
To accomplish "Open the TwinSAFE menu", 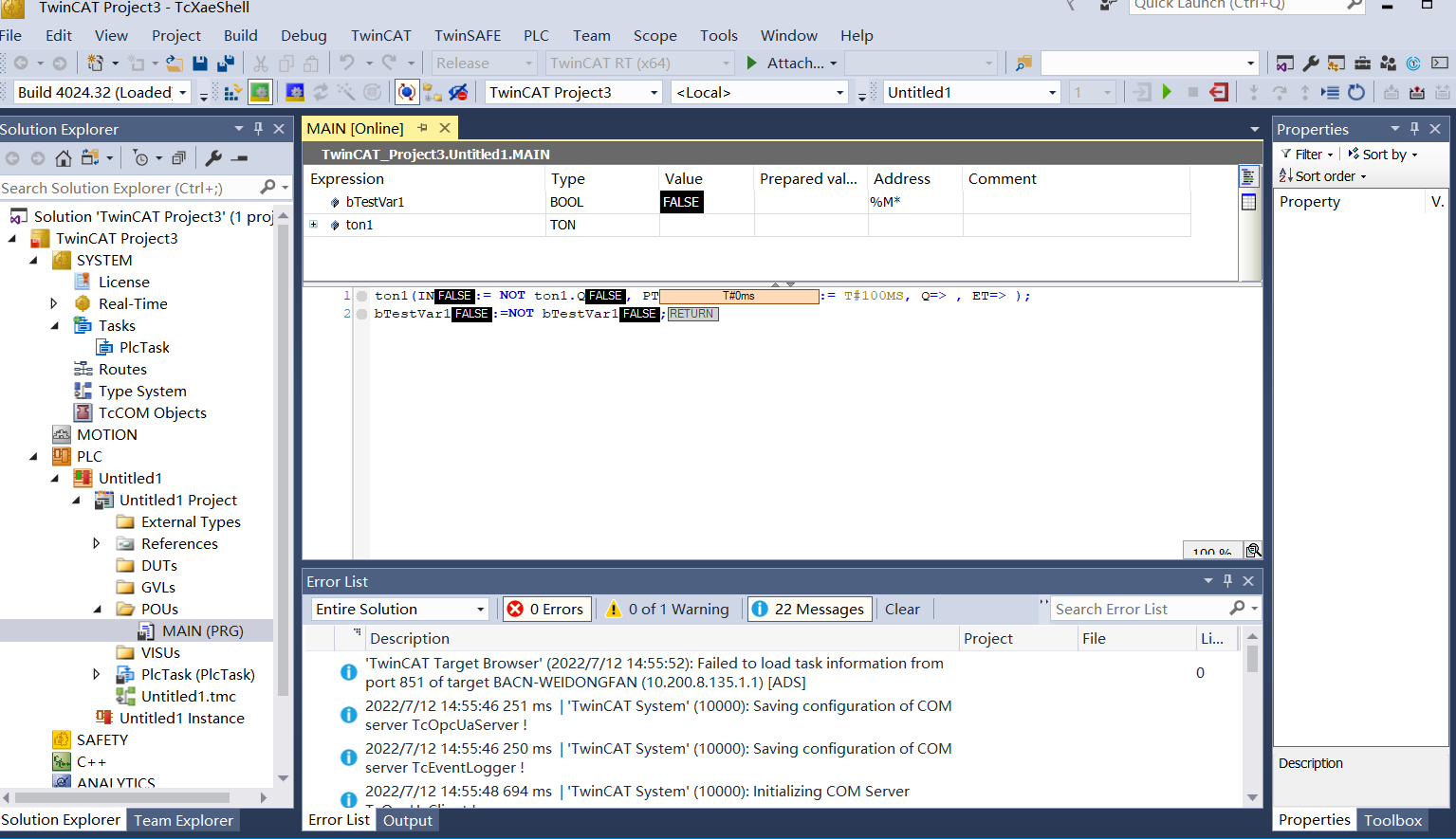I will pos(467,36).
